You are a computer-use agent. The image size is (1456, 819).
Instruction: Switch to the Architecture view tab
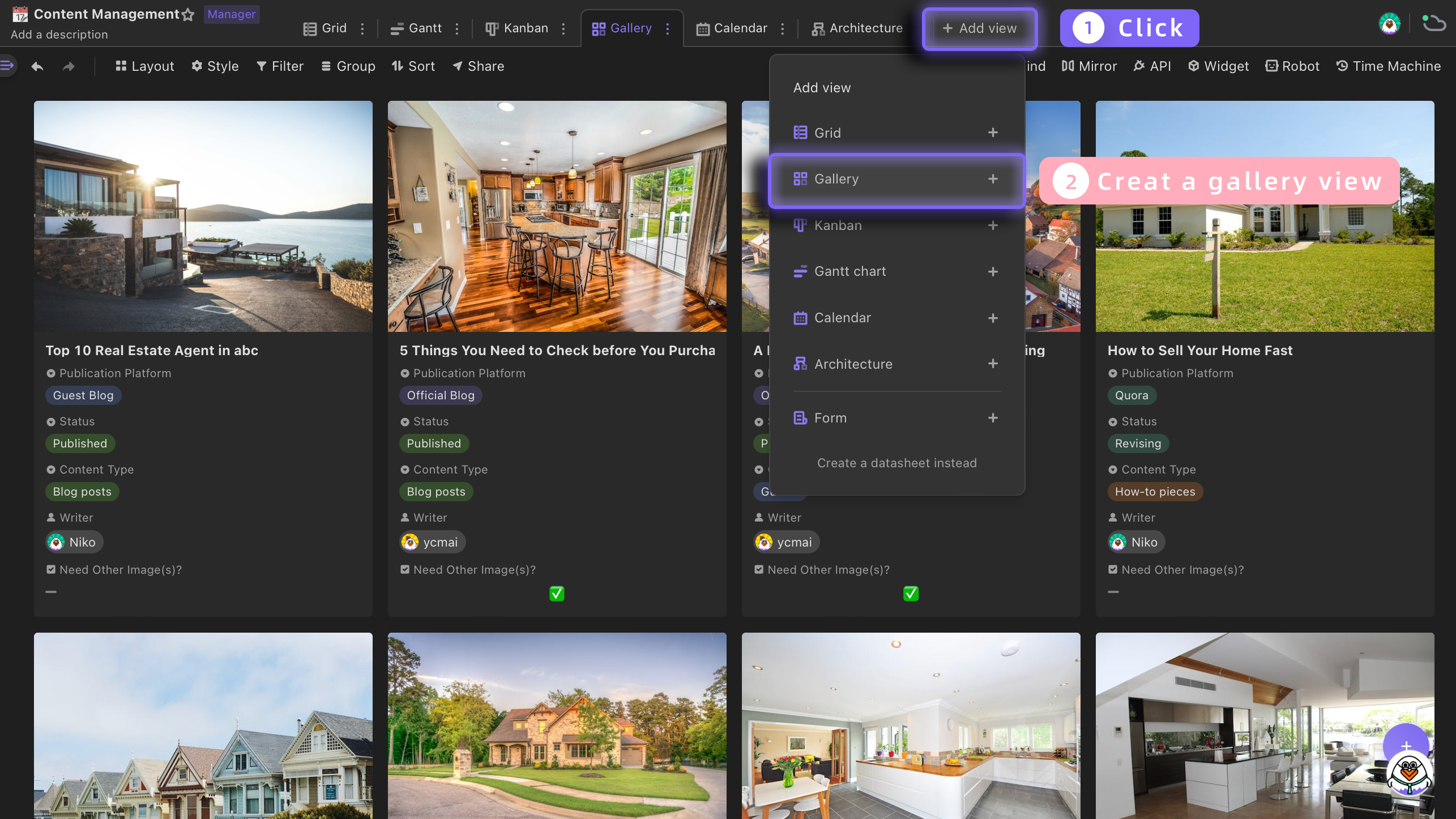tap(857, 28)
